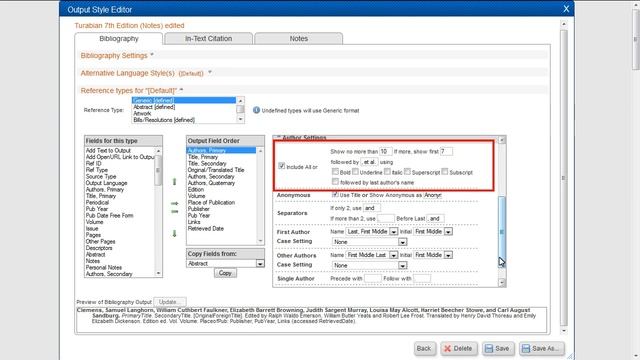Move selected field down with green down arrow
640x360 pixels.
(174, 233)
